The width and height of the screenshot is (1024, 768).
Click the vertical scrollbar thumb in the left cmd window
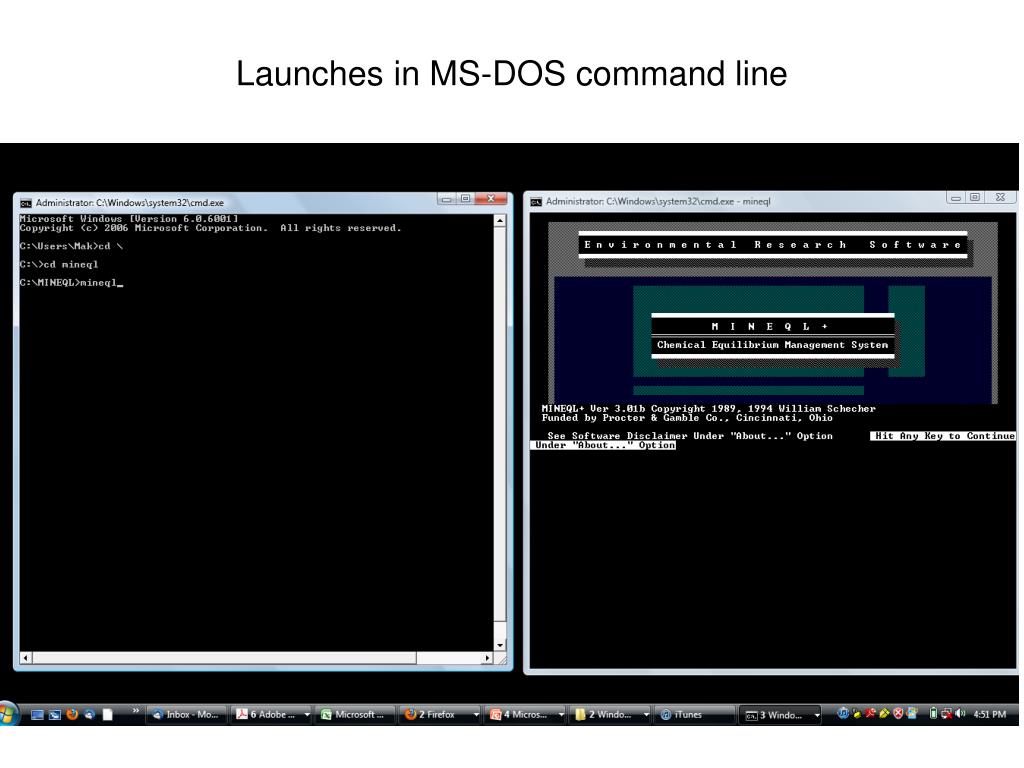click(x=500, y=423)
